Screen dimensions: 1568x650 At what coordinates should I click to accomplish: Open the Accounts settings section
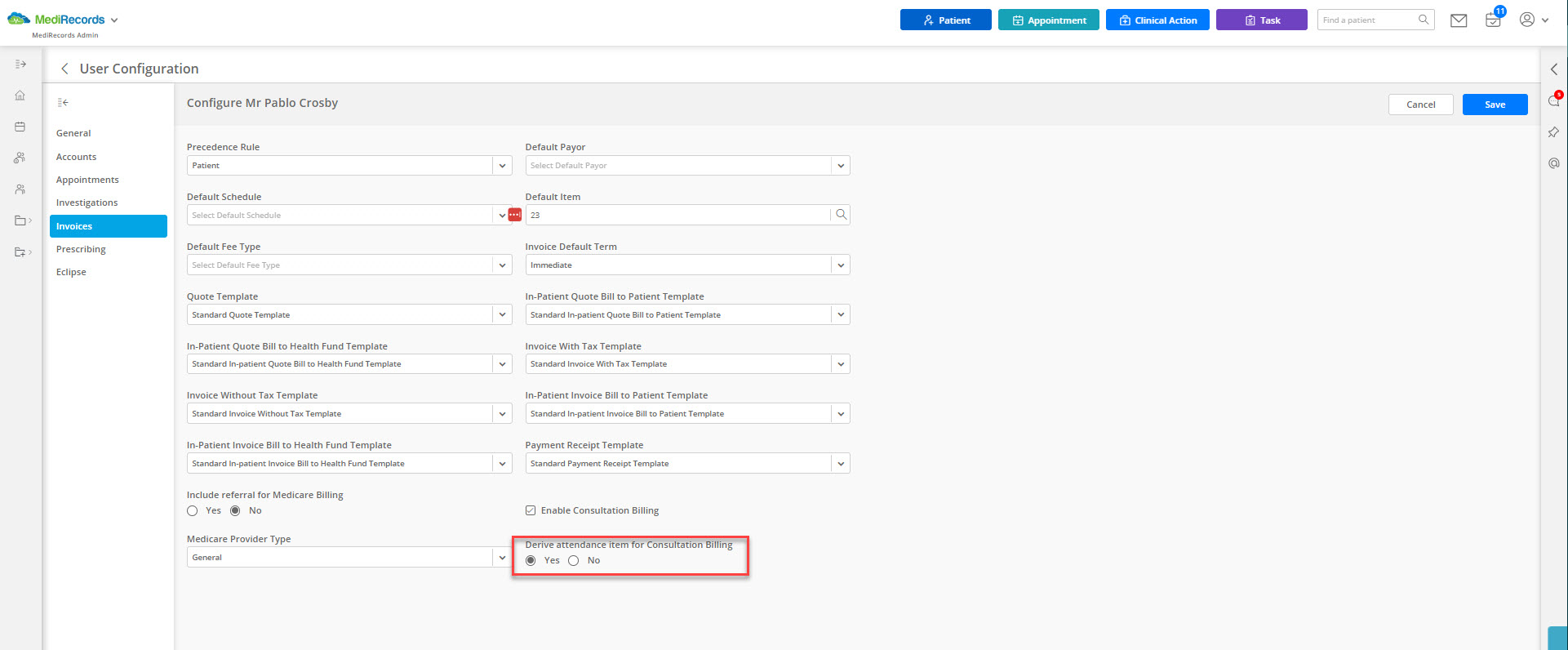pyautogui.click(x=109, y=157)
